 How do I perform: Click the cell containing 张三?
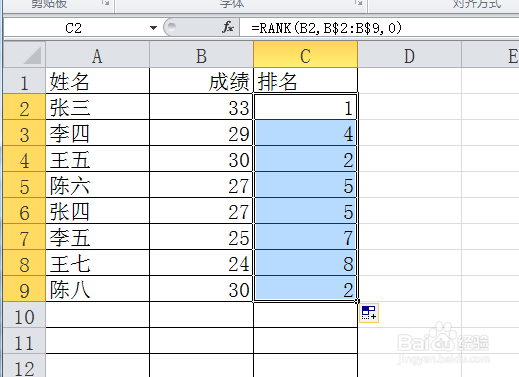[x=97, y=107]
